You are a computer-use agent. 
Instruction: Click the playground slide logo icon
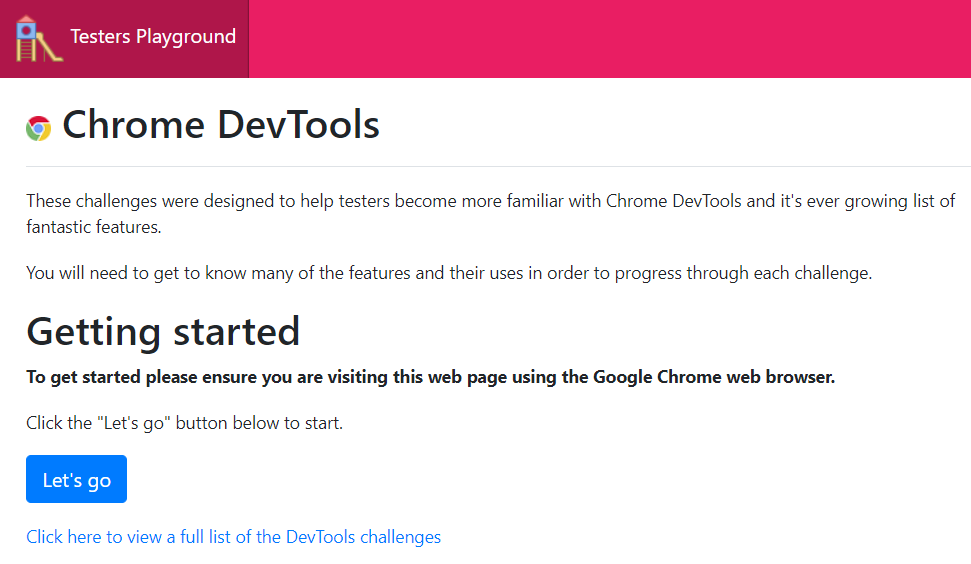tap(39, 38)
